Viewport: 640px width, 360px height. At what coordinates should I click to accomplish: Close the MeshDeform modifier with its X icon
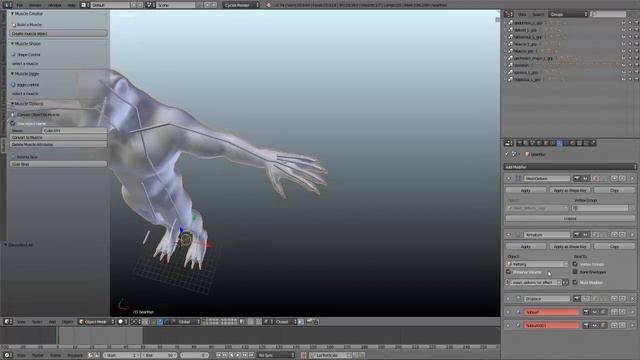point(632,178)
